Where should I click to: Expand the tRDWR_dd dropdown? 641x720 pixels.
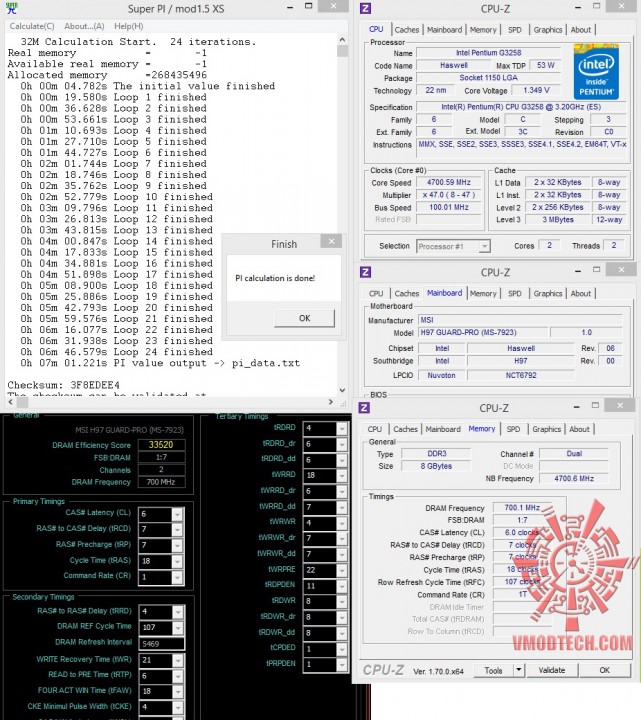[342, 633]
